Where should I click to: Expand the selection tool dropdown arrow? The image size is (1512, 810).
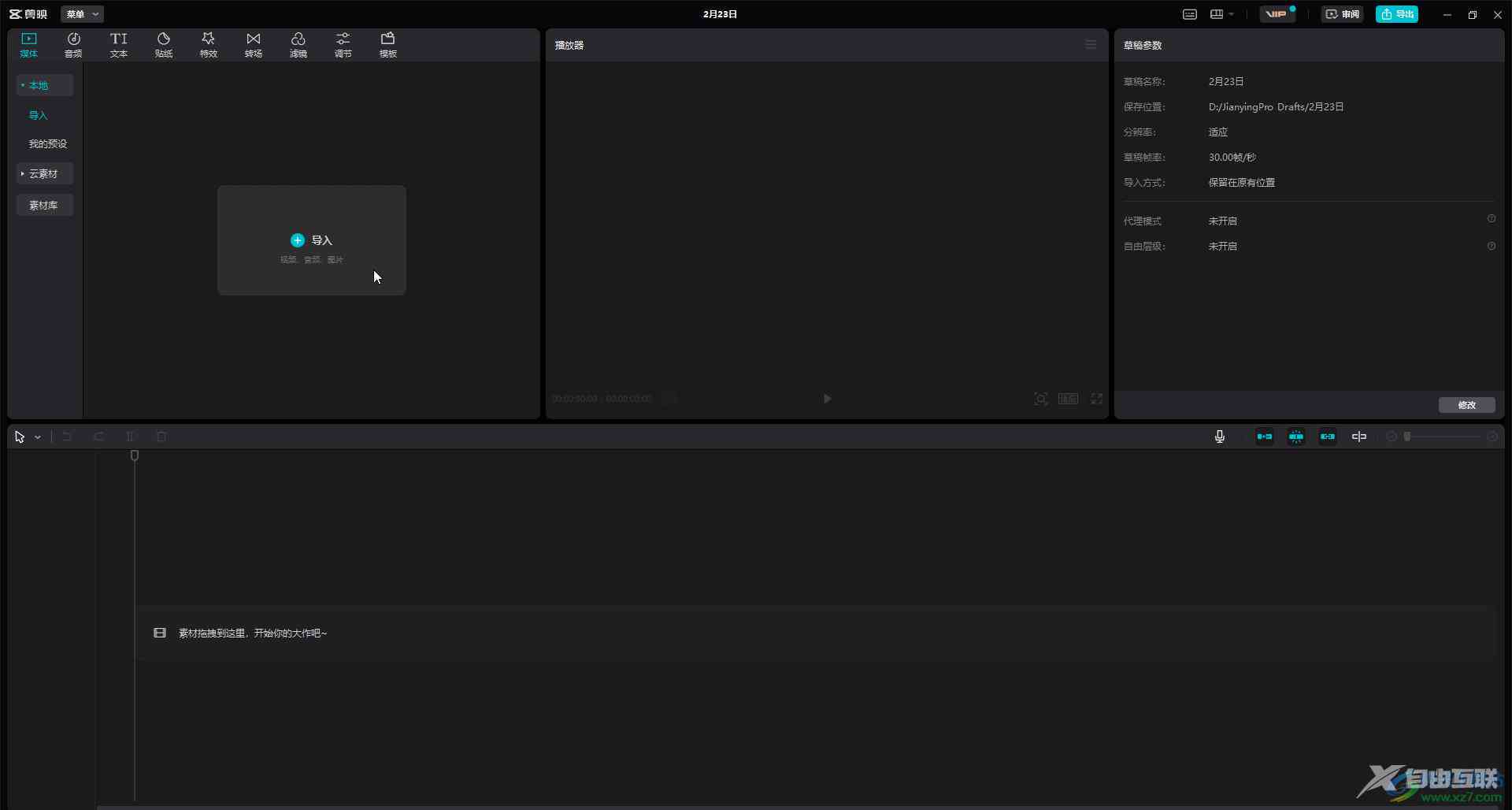[x=37, y=437]
